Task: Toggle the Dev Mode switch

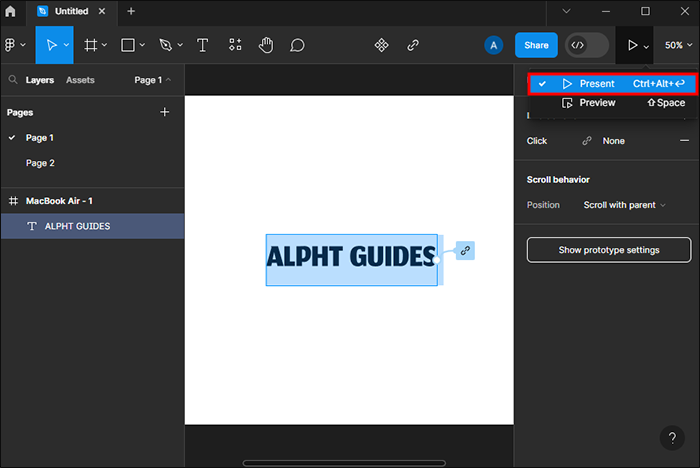Action: 587,45
